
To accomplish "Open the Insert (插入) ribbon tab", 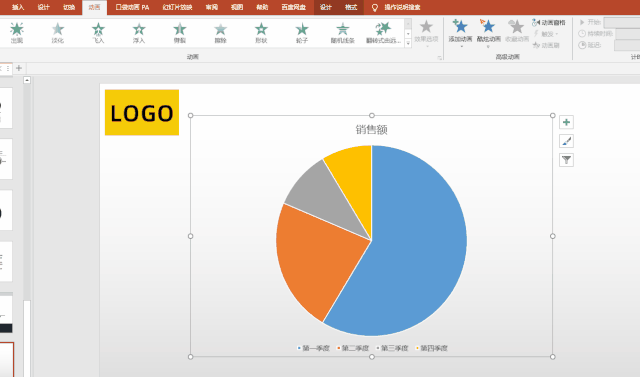I will click(18, 7).
